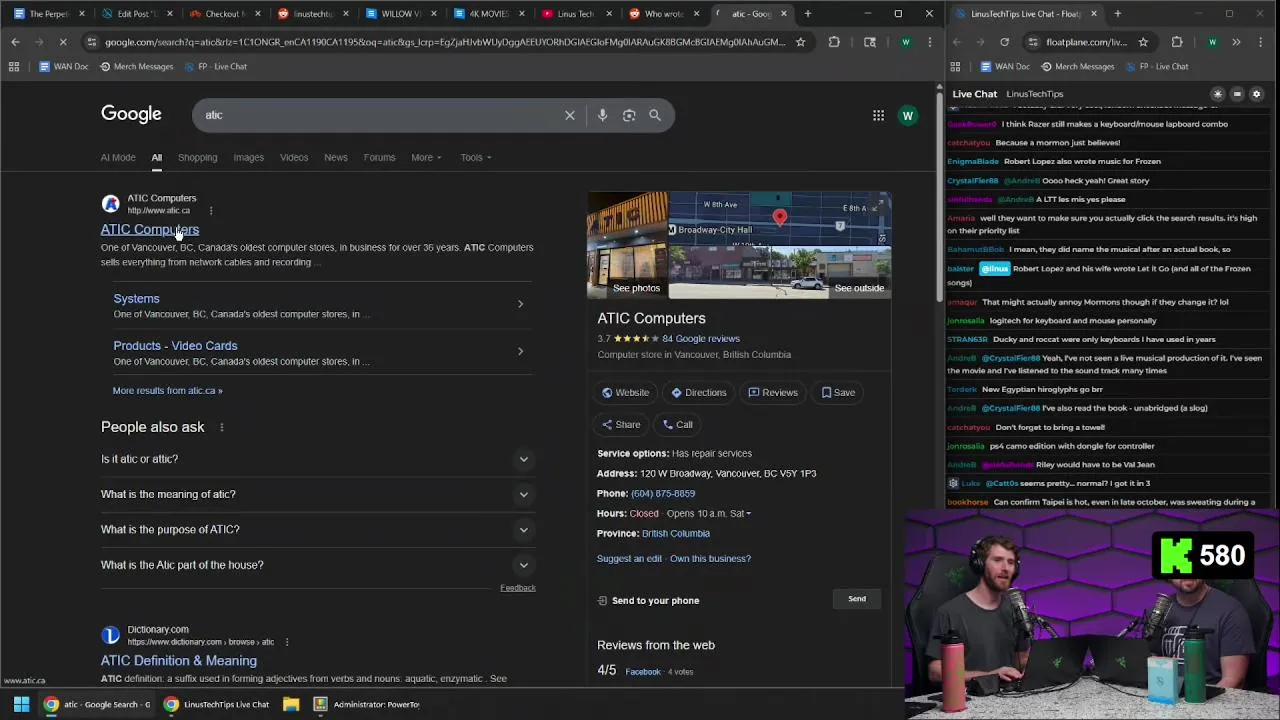This screenshot has width=1280, height=720.
Task: Open Live Chat settings gear
Action: [x=1257, y=94]
